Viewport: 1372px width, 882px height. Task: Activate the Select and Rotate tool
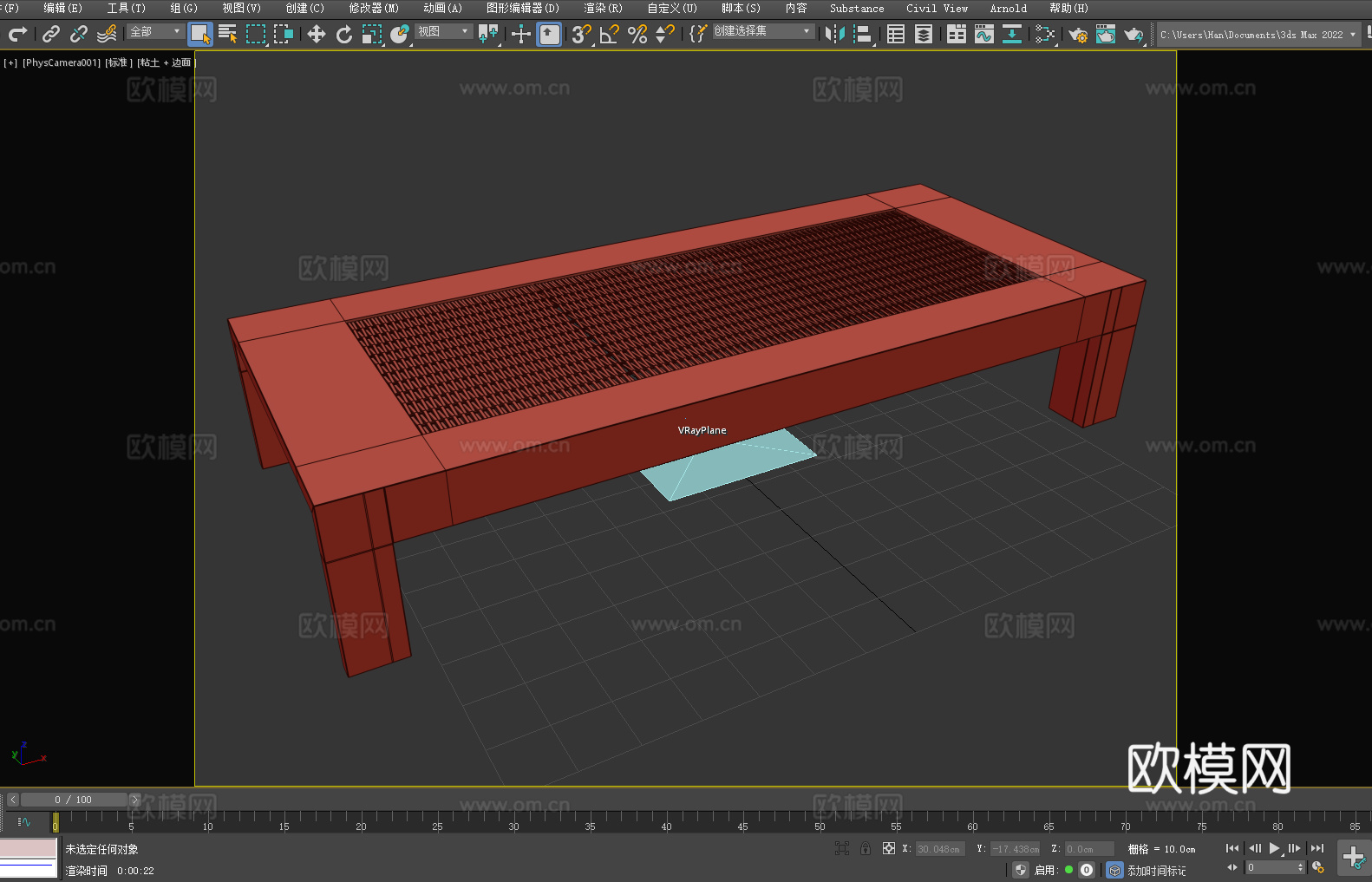pyautogui.click(x=344, y=34)
